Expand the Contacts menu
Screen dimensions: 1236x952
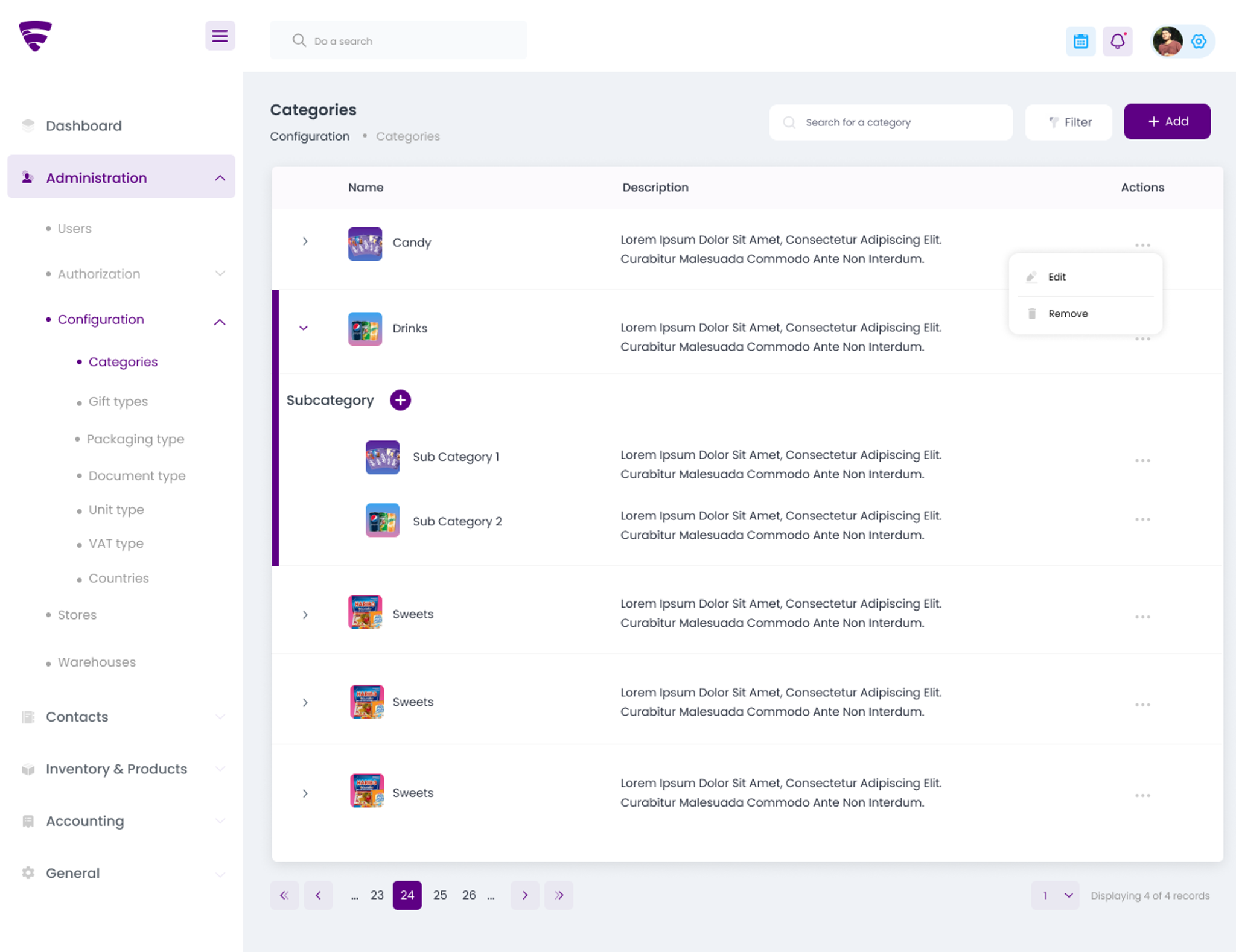[x=220, y=717]
